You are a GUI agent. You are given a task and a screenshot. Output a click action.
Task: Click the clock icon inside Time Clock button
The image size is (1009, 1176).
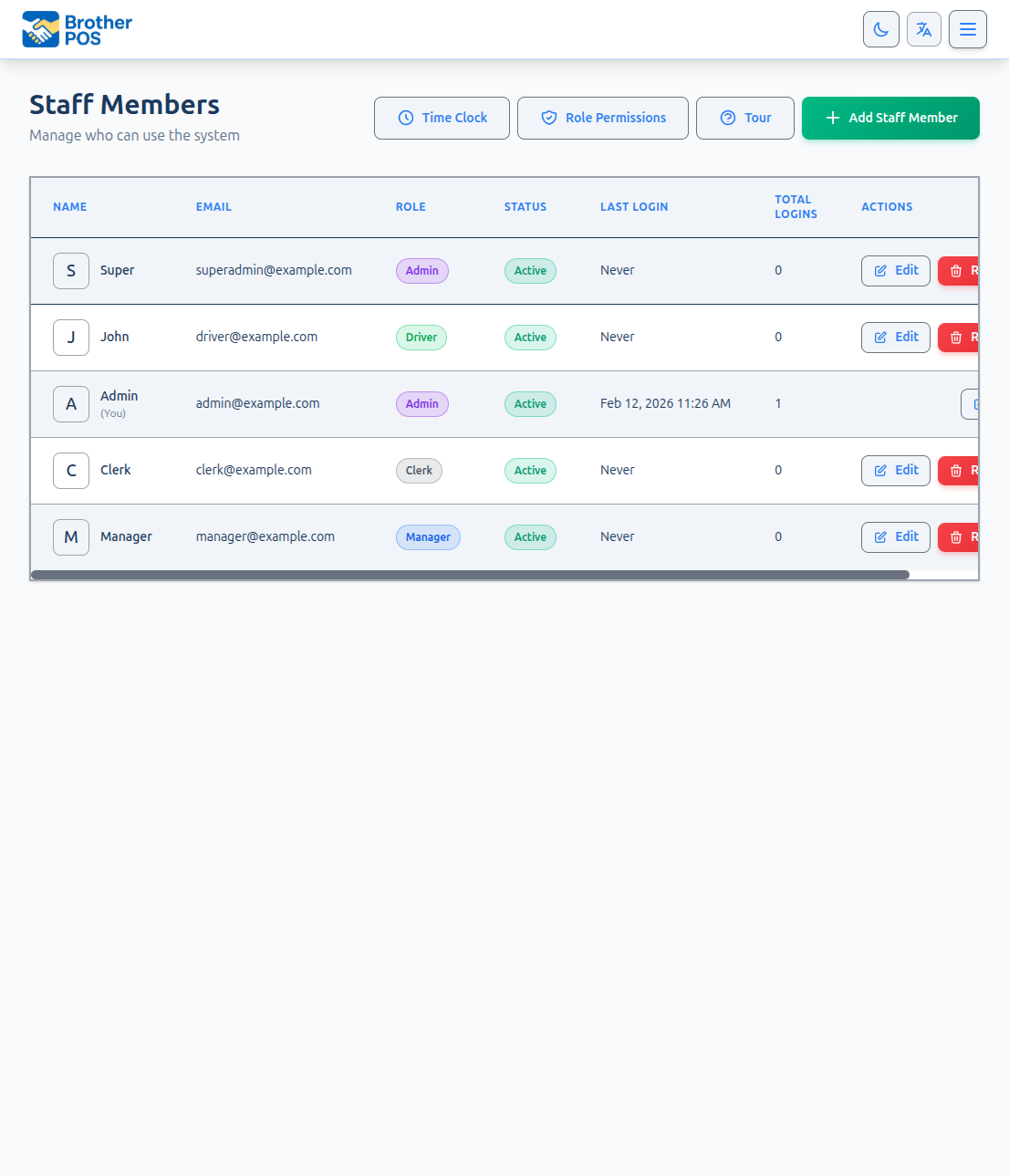tap(405, 118)
